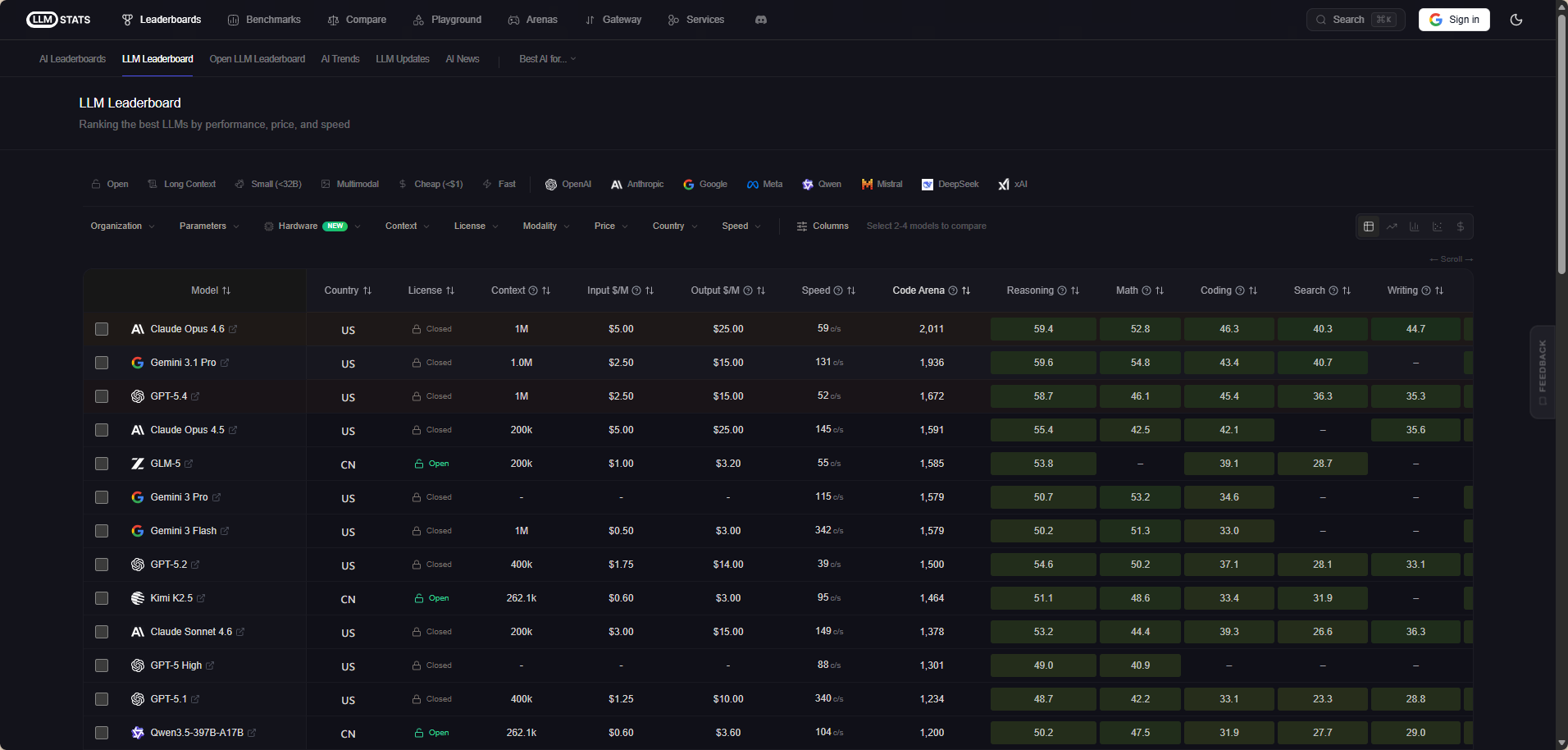
Task: Filter by Anthropic quick filter
Action: pyautogui.click(x=637, y=184)
